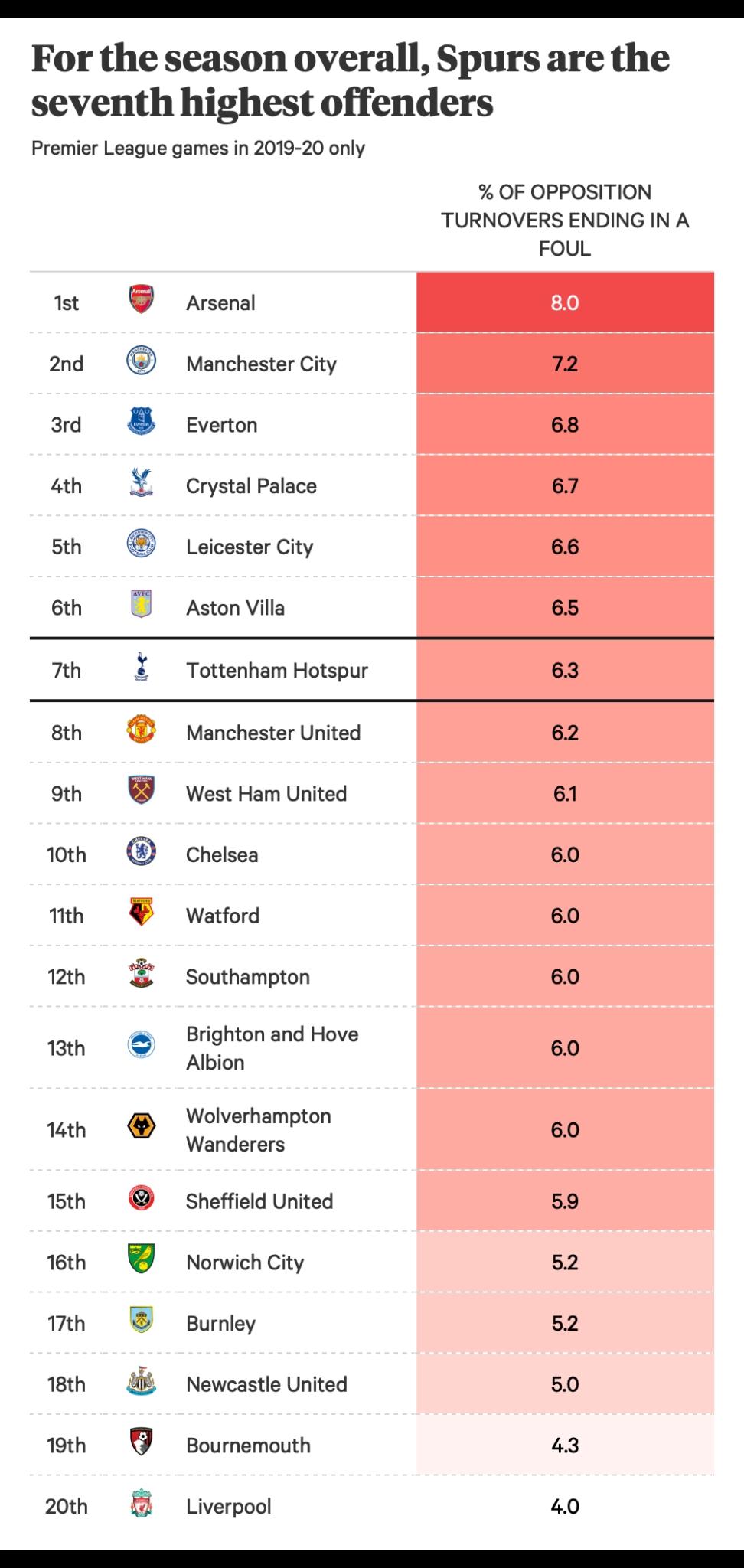Tap the Watford badge icon

tap(142, 913)
